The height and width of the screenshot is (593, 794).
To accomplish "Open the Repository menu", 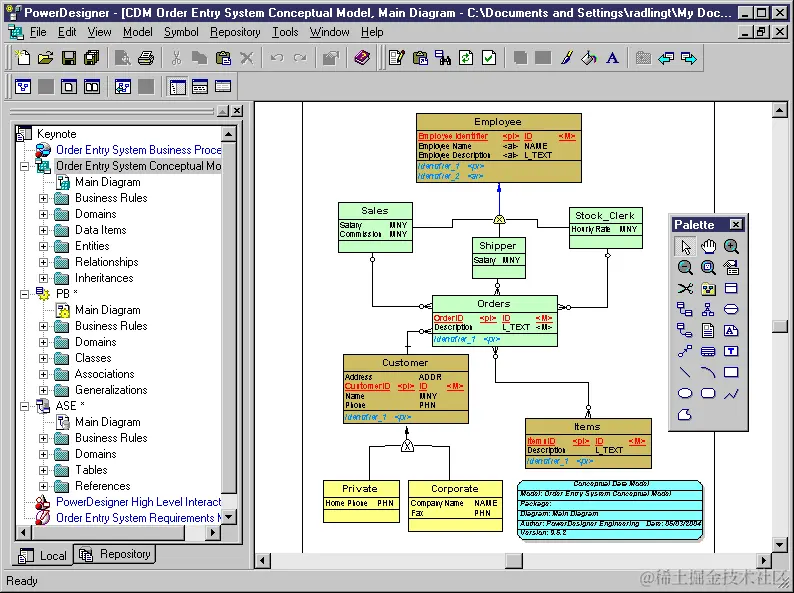I will point(235,32).
